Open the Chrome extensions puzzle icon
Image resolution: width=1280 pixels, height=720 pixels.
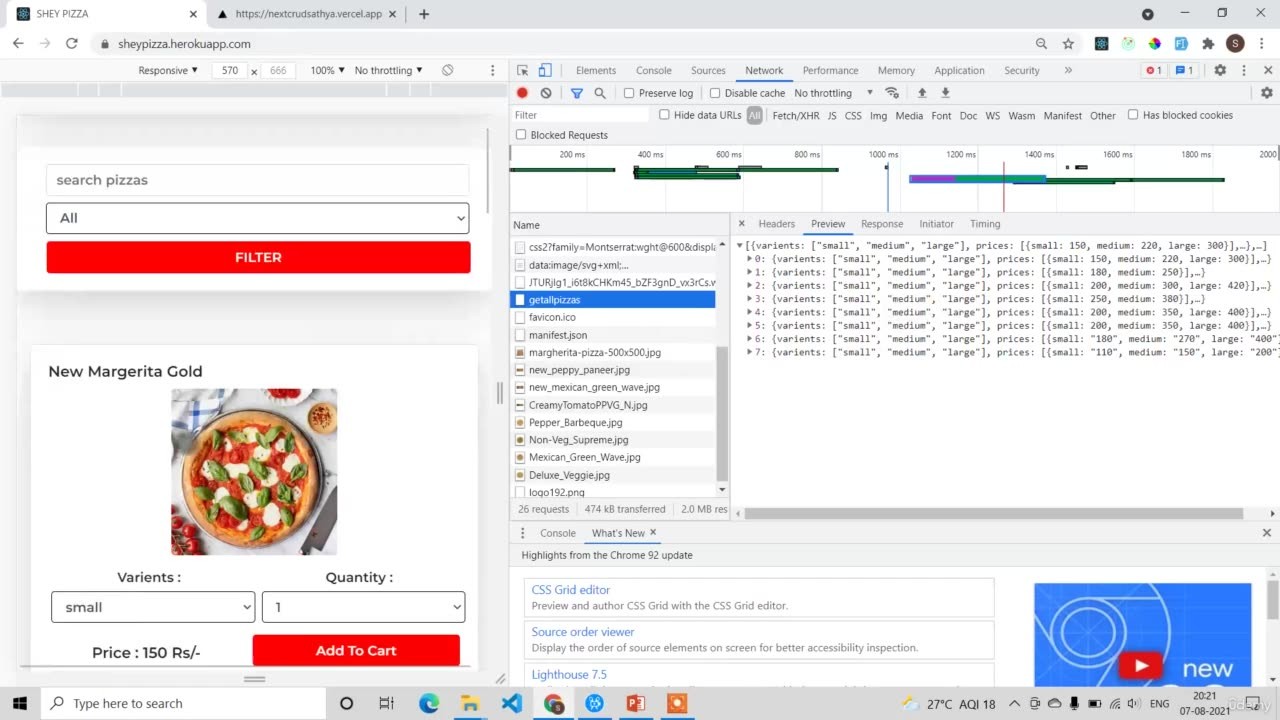pos(1208,44)
